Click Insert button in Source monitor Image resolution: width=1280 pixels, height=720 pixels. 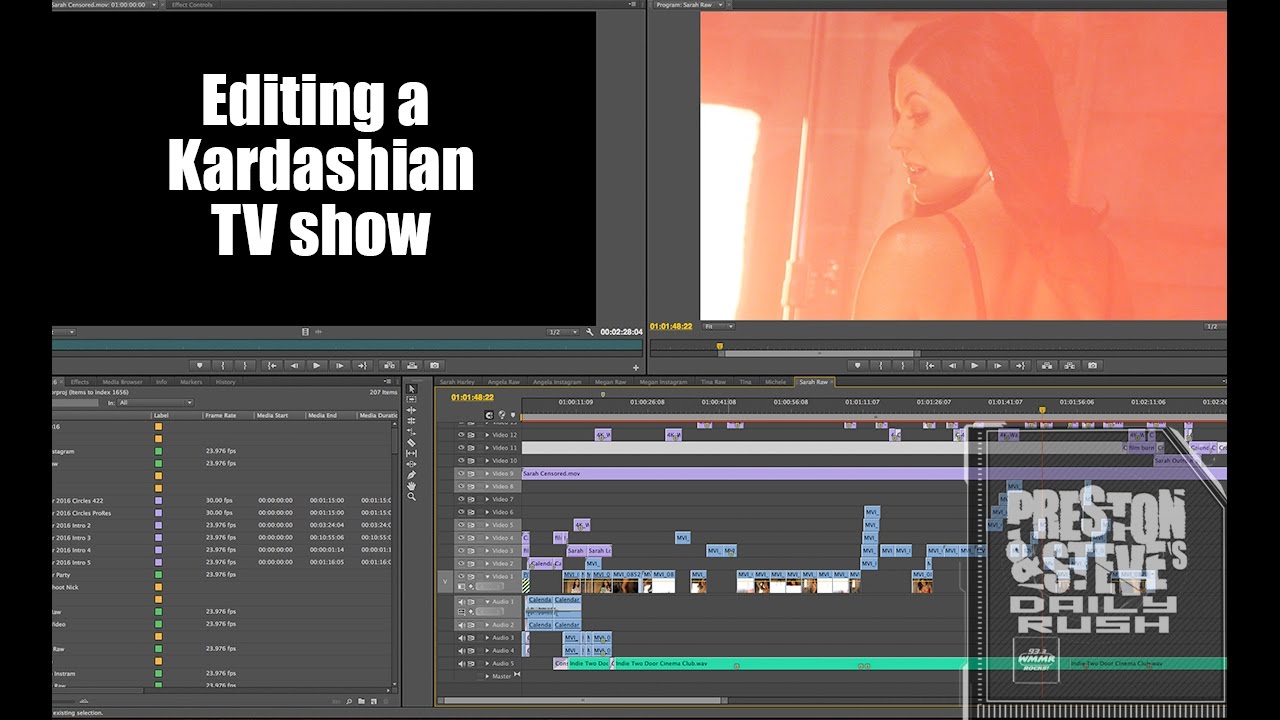tap(388, 366)
